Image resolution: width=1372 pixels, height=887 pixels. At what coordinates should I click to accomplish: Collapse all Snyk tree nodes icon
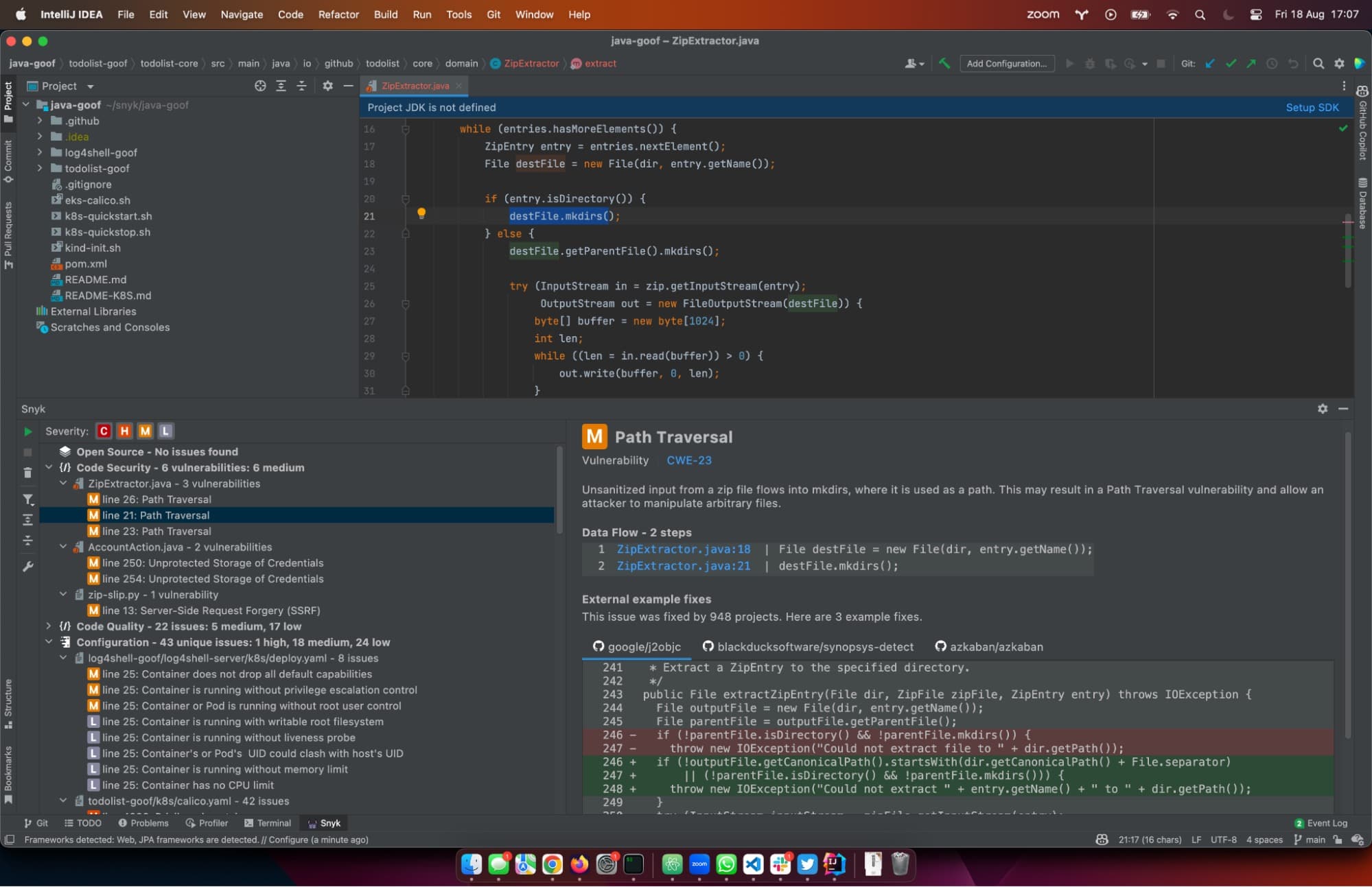click(x=28, y=541)
